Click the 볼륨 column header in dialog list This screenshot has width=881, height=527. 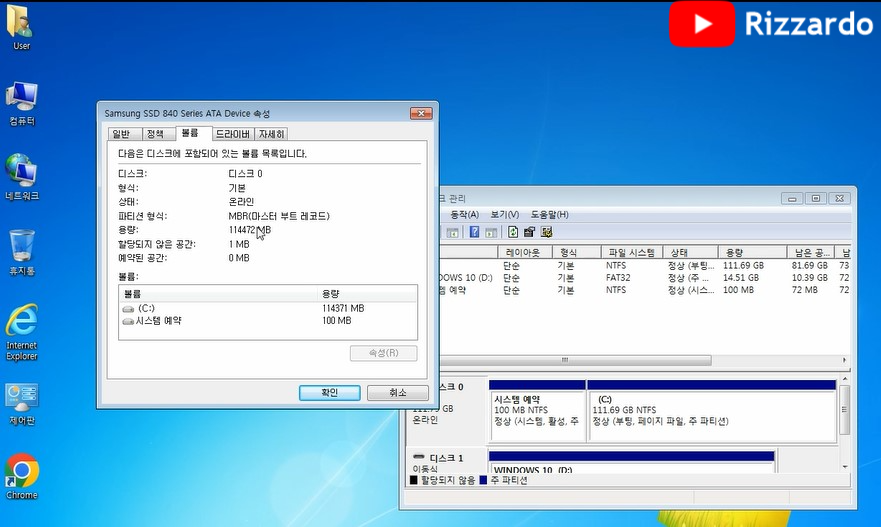(x=219, y=294)
